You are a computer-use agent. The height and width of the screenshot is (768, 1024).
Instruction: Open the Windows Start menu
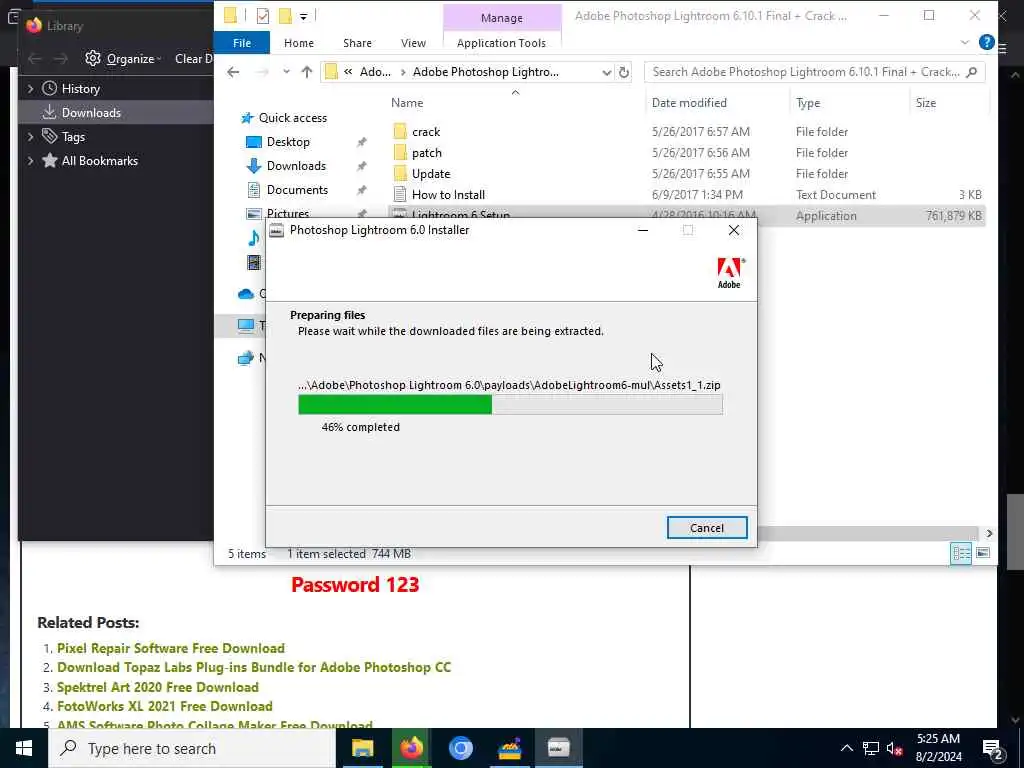point(24,748)
